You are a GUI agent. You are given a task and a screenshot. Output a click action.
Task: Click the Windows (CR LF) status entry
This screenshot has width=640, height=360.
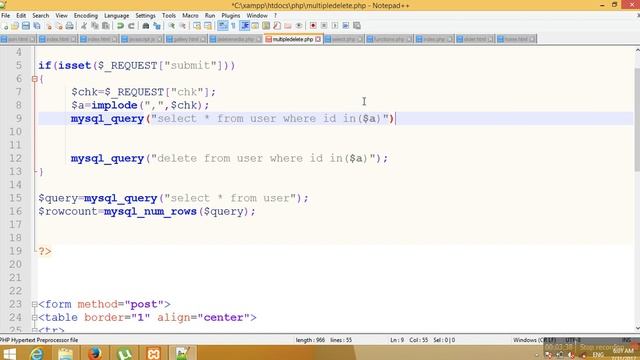[534, 340]
